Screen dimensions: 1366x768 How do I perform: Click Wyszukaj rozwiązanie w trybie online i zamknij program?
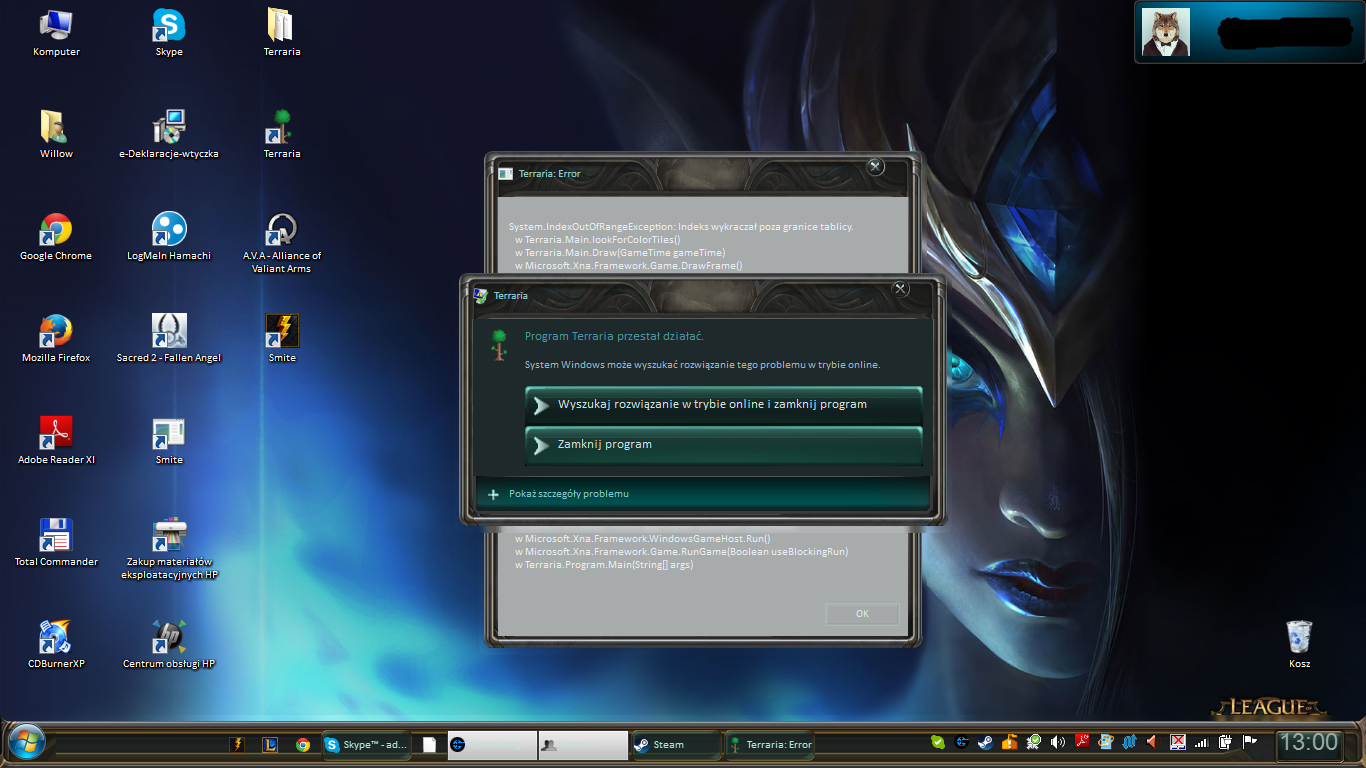tap(723, 405)
